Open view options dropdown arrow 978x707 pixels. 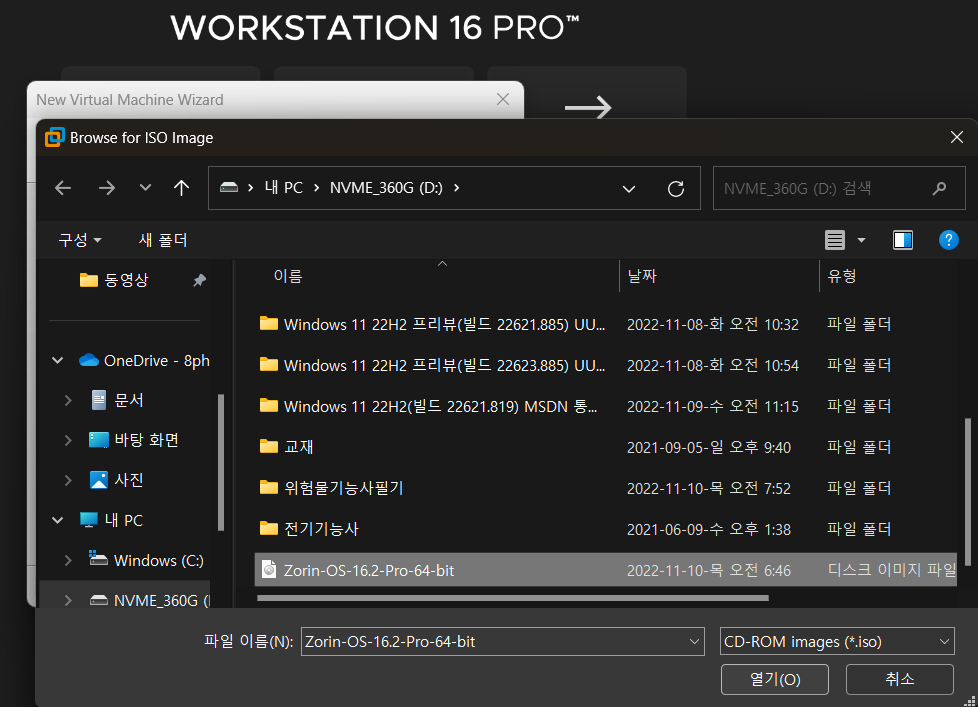point(861,240)
